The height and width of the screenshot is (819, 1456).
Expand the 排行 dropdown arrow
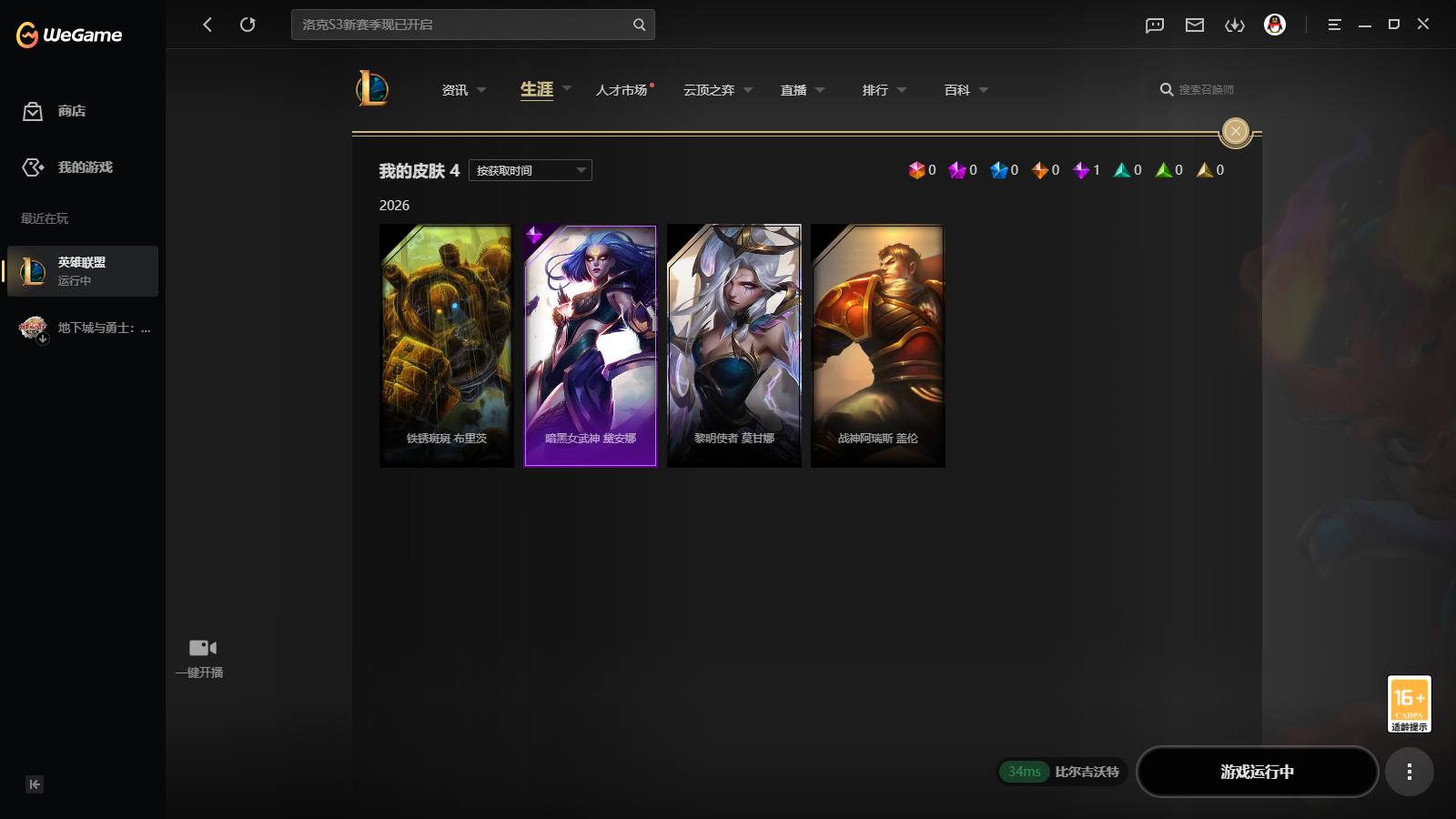pos(902,90)
